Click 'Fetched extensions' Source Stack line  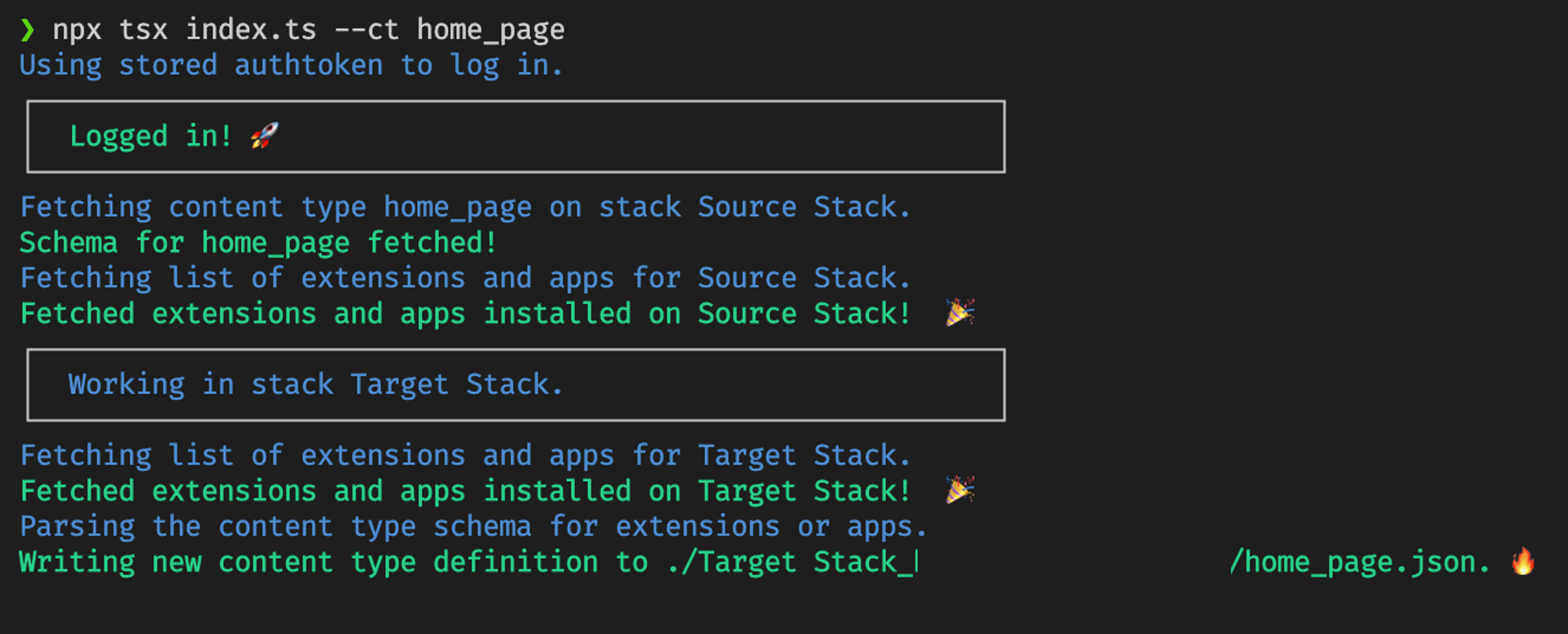coord(465,314)
